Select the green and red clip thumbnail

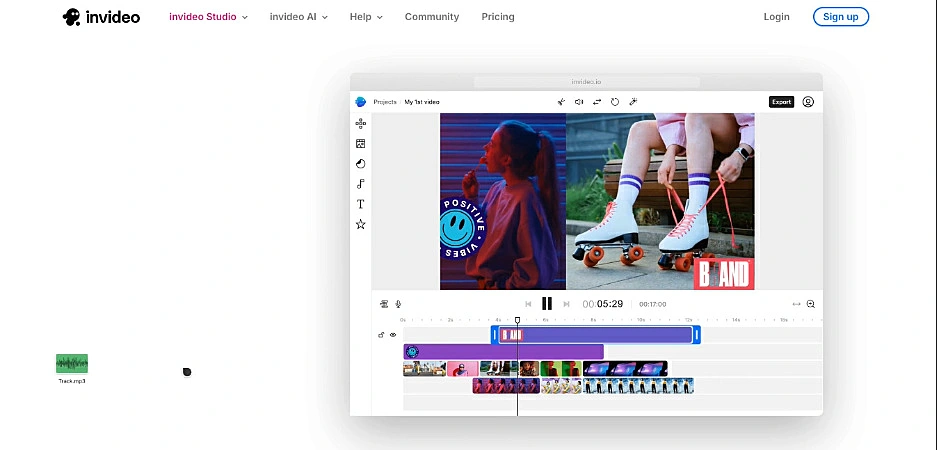(561, 368)
